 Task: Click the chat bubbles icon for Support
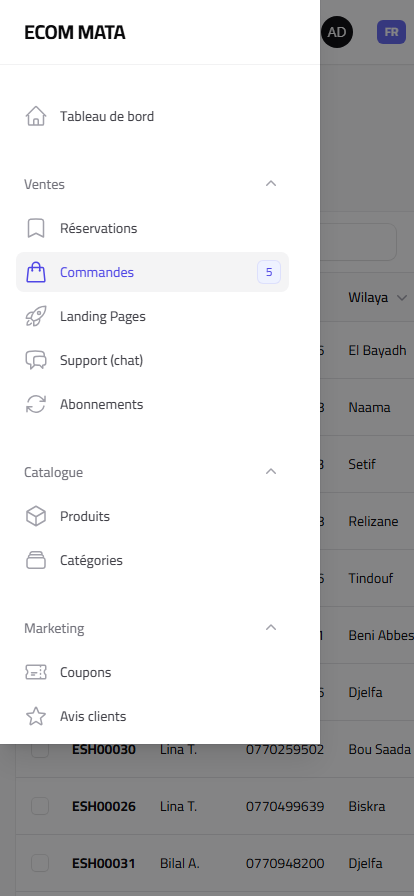click(36, 360)
